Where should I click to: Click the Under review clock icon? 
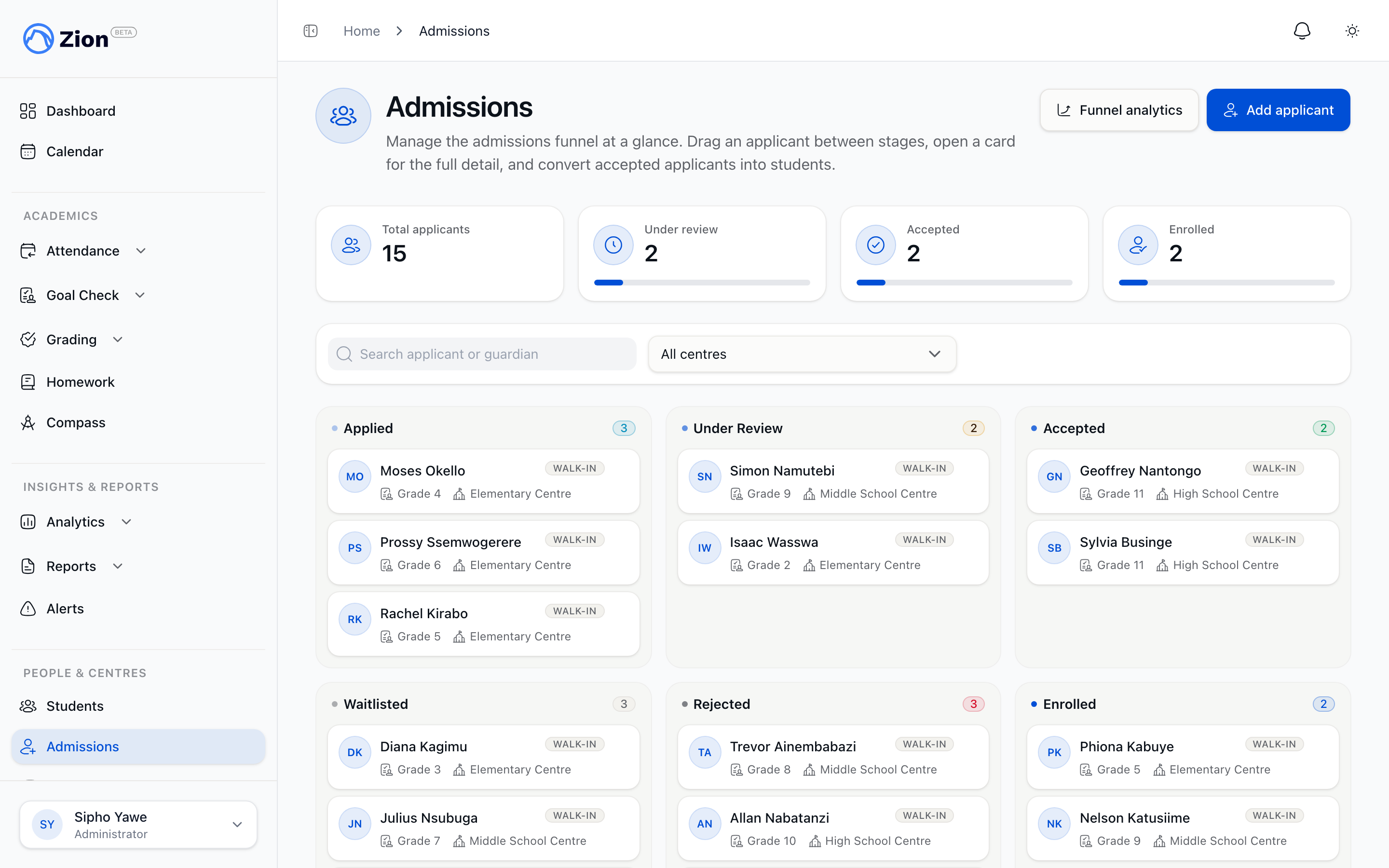tap(613, 245)
